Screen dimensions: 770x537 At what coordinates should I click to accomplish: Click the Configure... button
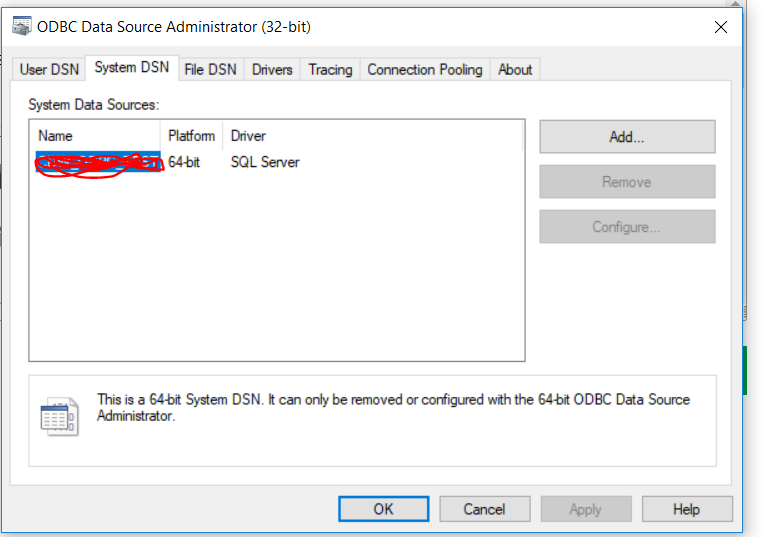pyautogui.click(x=627, y=227)
